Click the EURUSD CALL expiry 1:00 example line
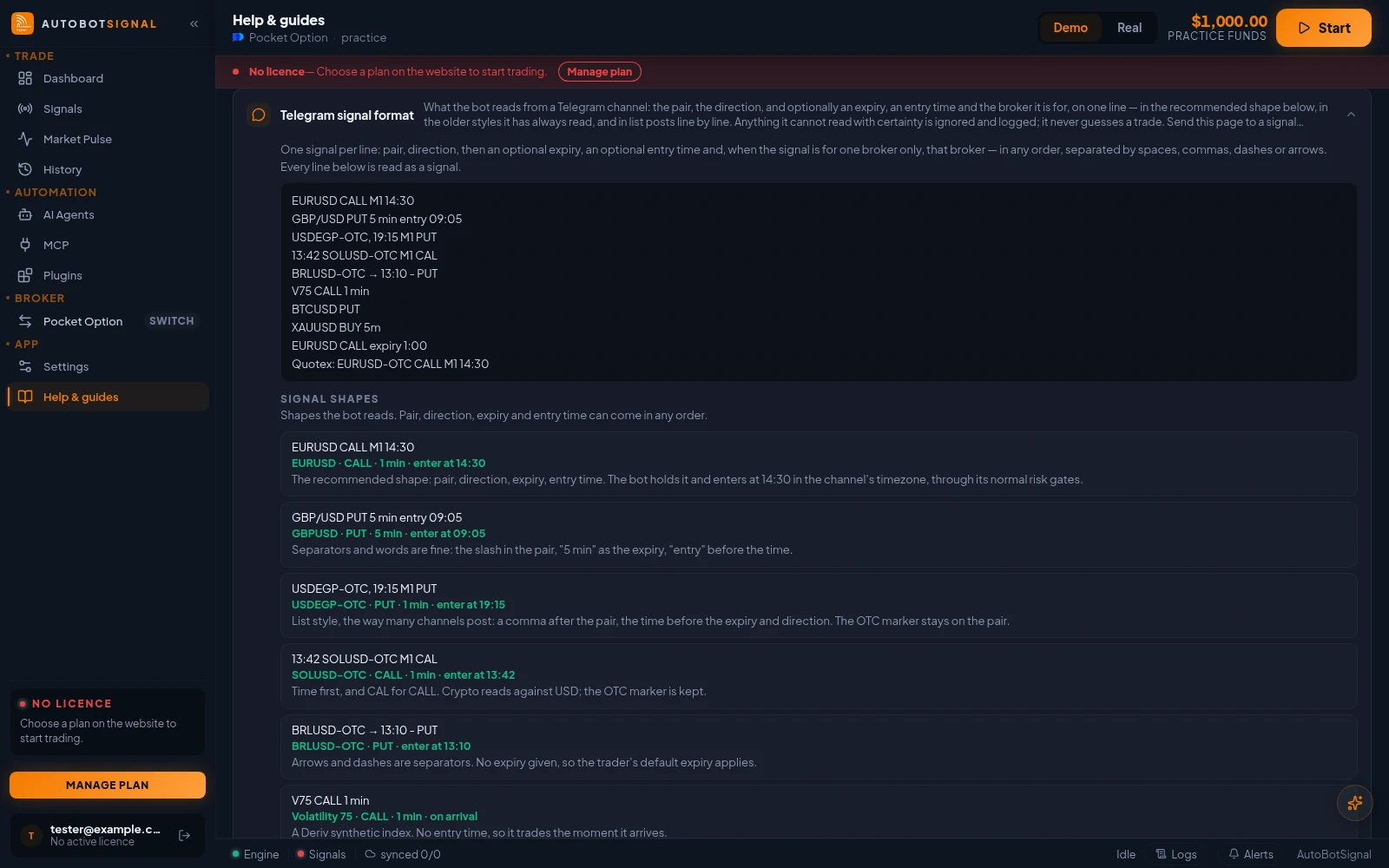Screen dimensions: 1389x868 click(359, 345)
